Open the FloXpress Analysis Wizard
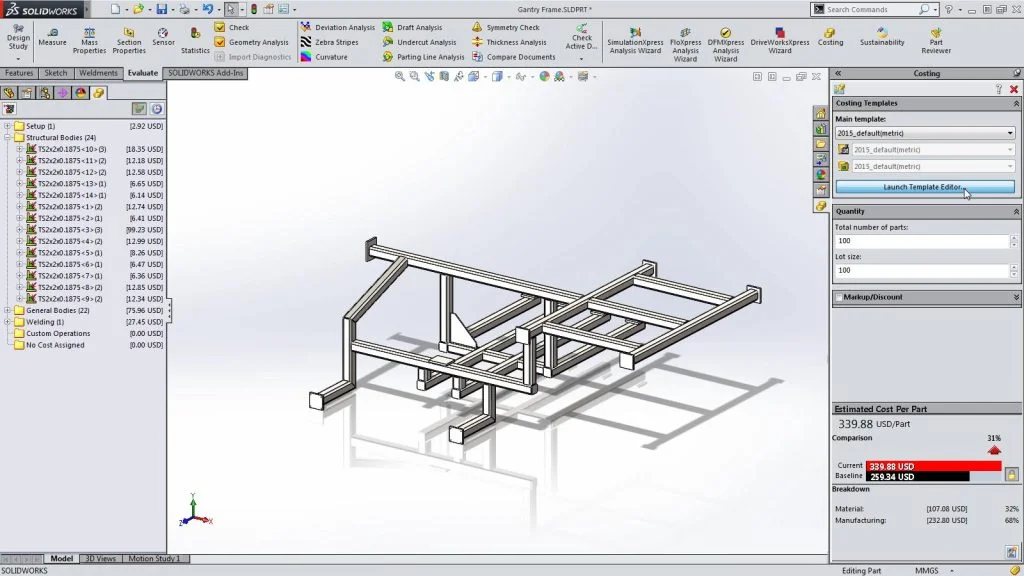This screenshot has width=1024, height=576. [684, 38]
